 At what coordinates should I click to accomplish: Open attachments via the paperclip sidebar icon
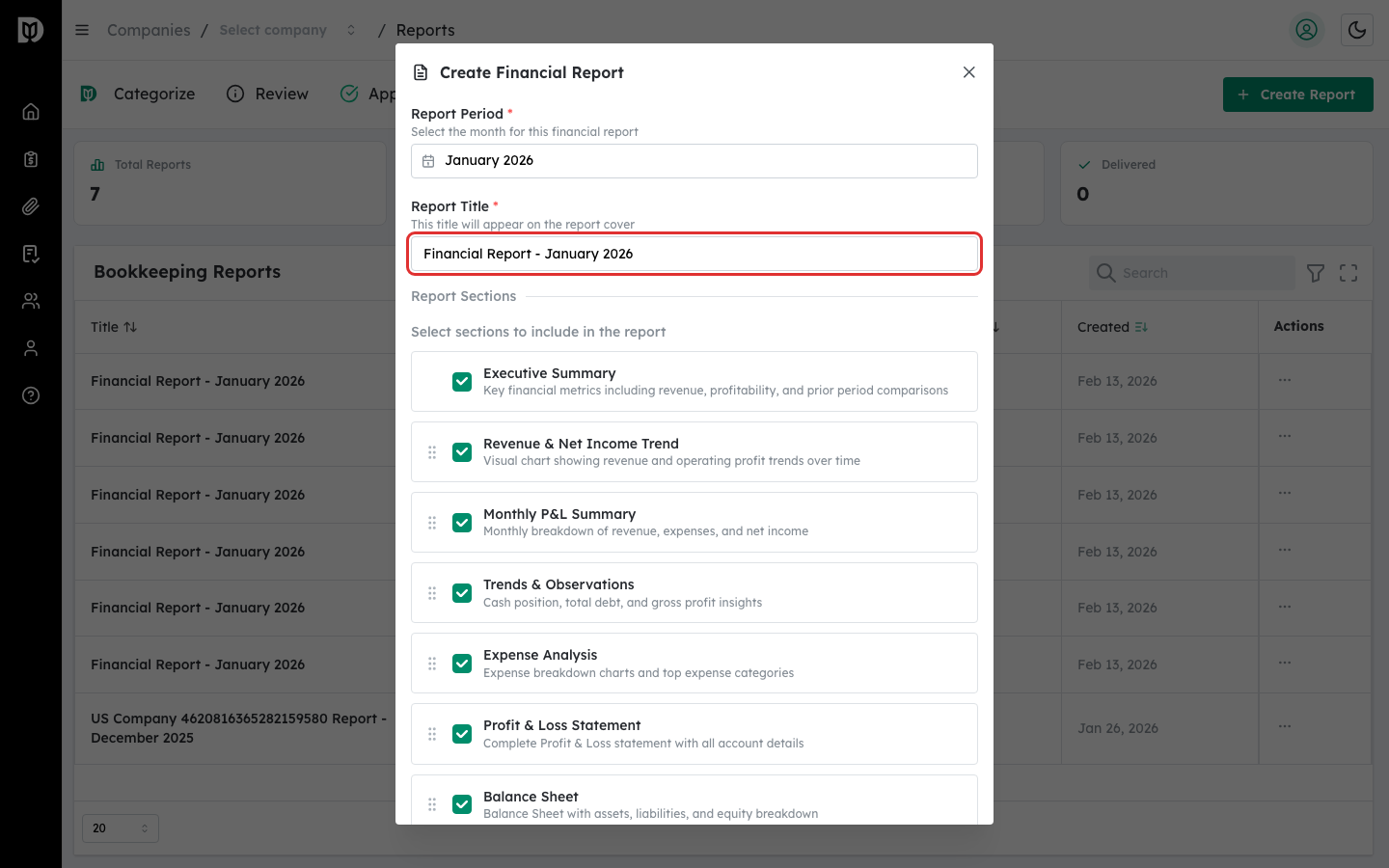31,205
